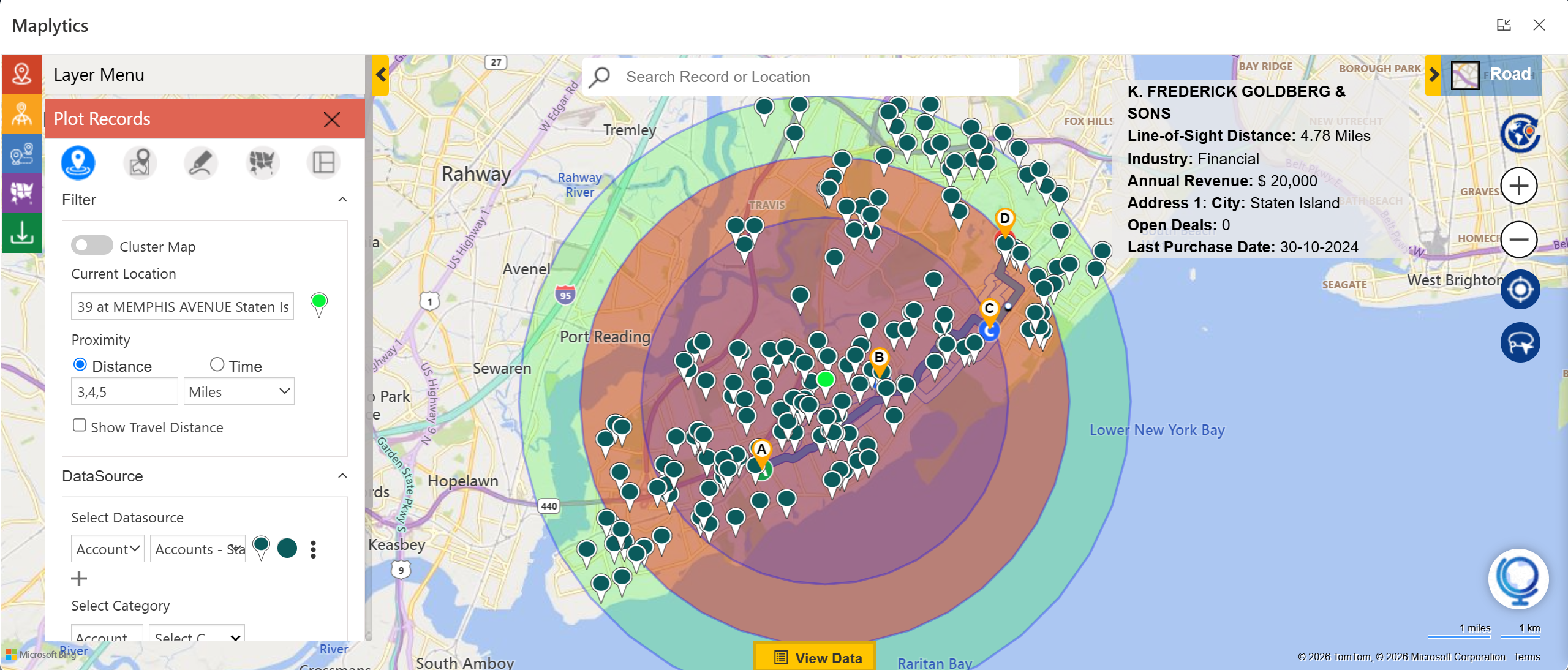Click the green current location pin icon
The height and width of the screenshot is (670, 1568).
pos(319,304)
